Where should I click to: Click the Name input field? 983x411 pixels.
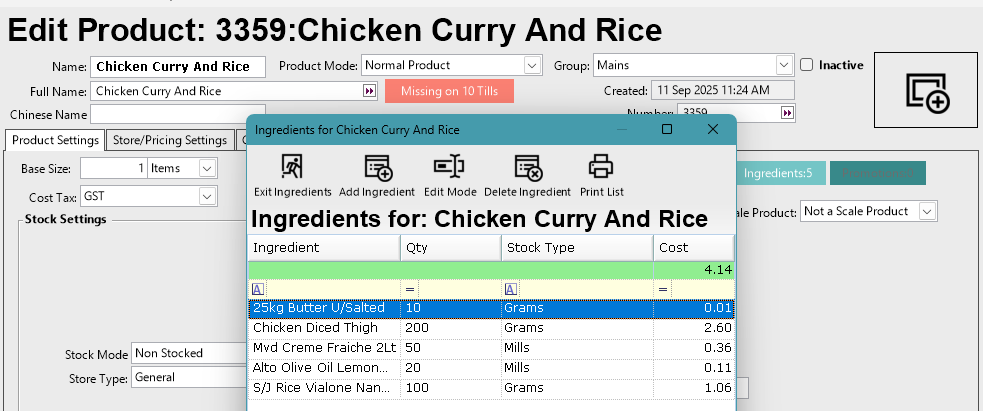click(178, 67)
